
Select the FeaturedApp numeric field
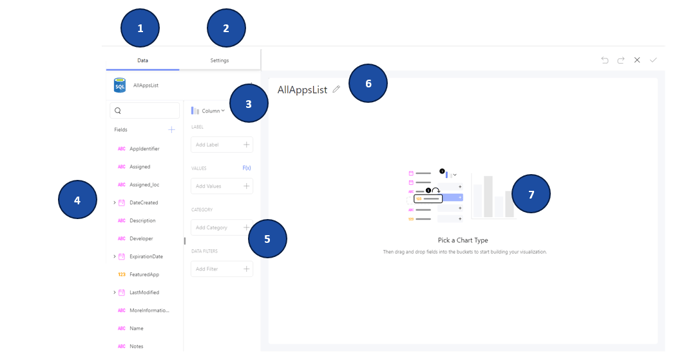139,274
